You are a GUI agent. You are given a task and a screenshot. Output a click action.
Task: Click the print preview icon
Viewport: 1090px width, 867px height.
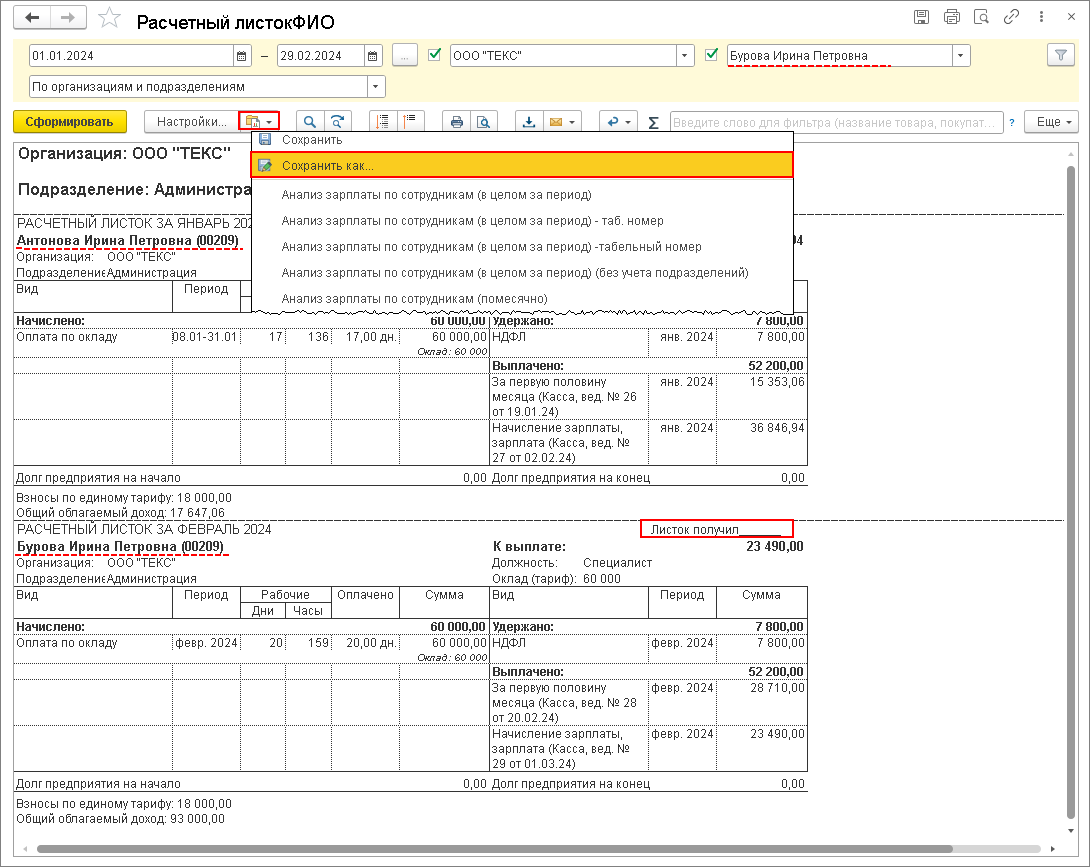point(484,122)
